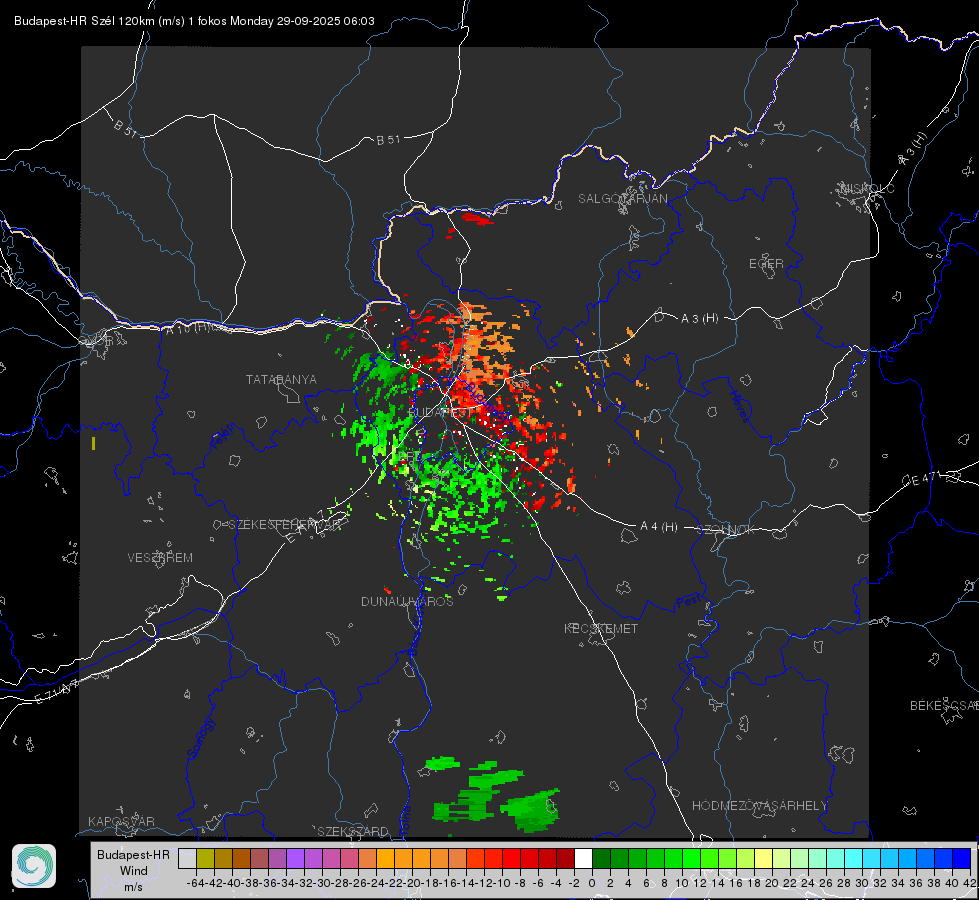Click the small red echo north near the border
This screenshot has height=900, width=979.
point(478,218)
